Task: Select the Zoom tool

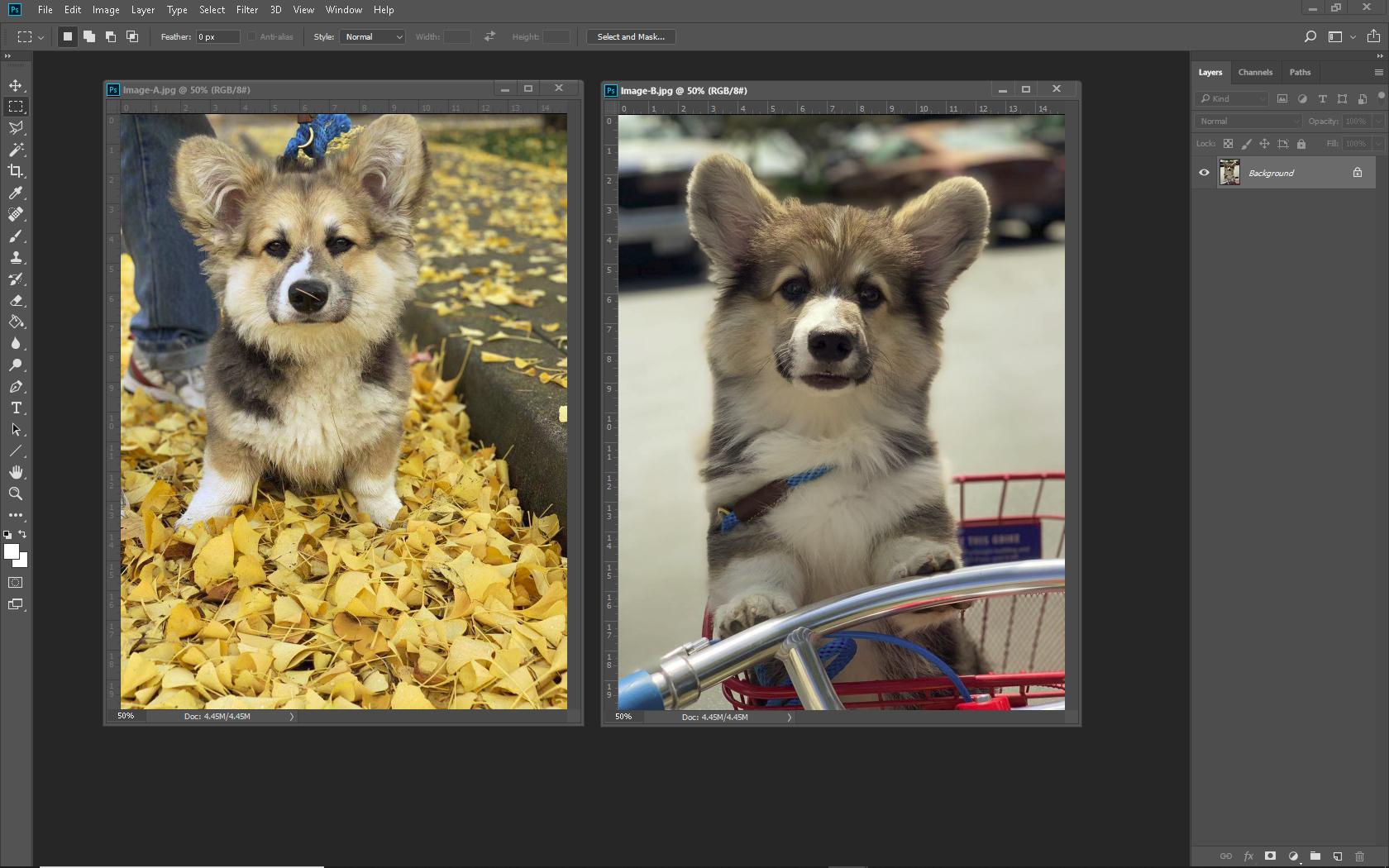Action: click(x=16, y=494)
